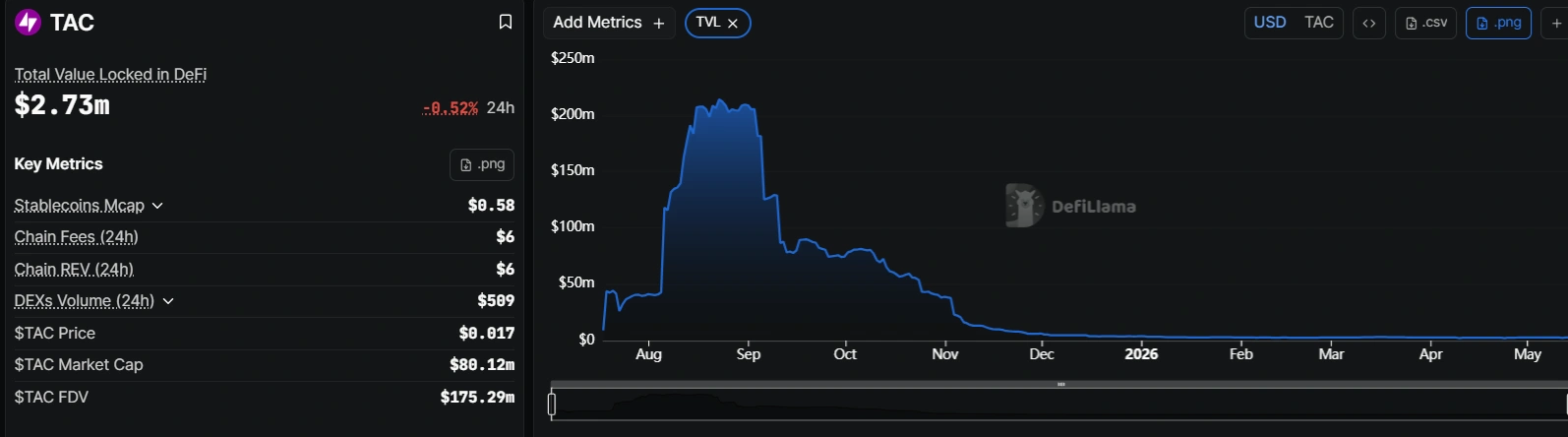The height and width of the screenshot is (437, 1568).
Task: Expand the Stablecoins Mcap row
Action: 157,206
